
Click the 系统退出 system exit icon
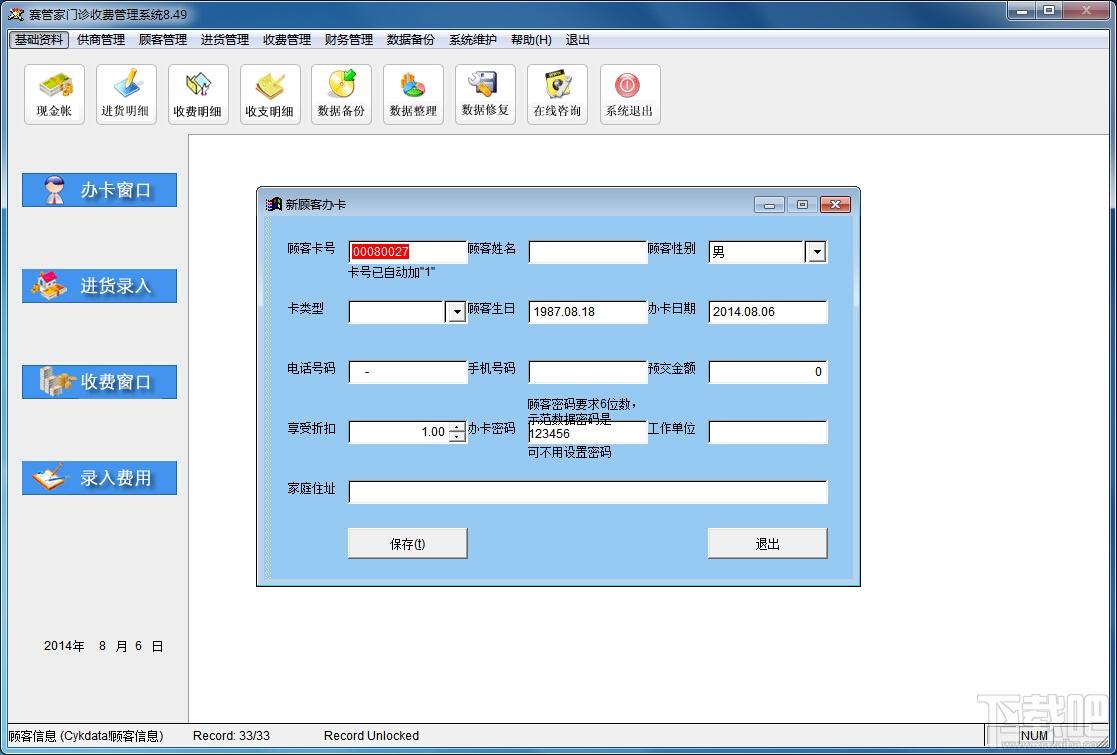(x=630, y=94)
